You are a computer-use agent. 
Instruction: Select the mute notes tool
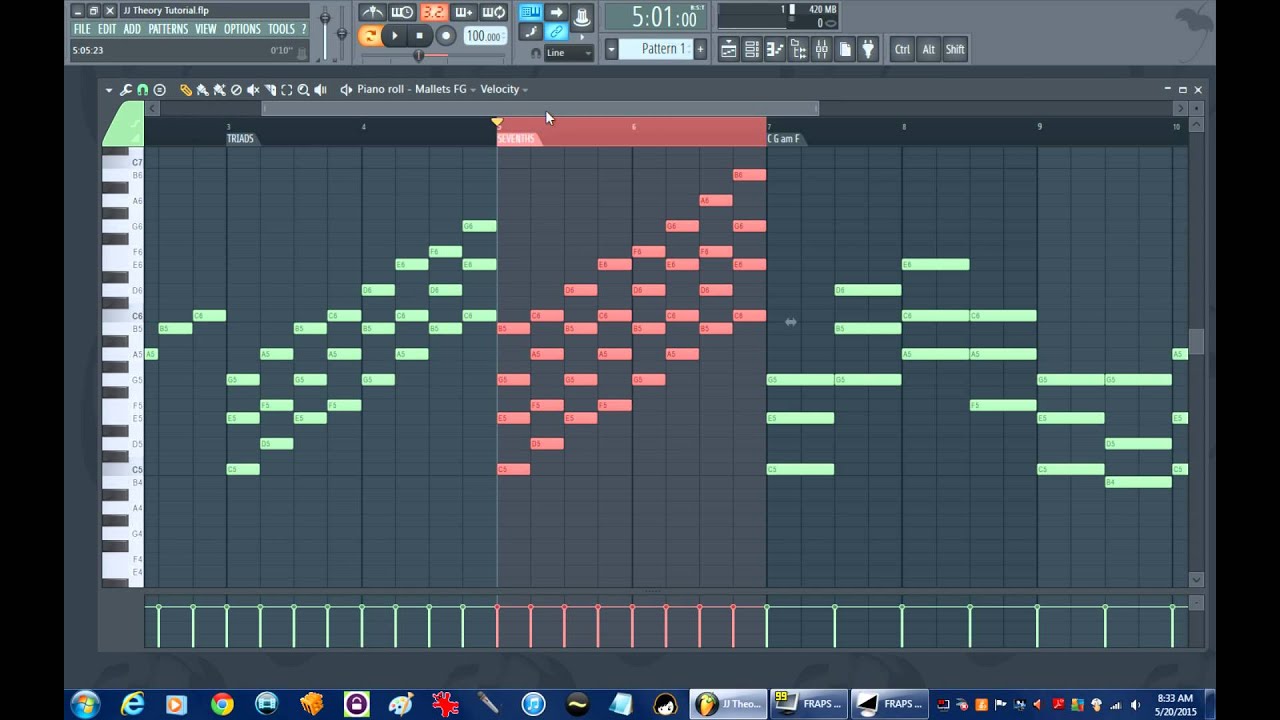[x=253, y=89]
